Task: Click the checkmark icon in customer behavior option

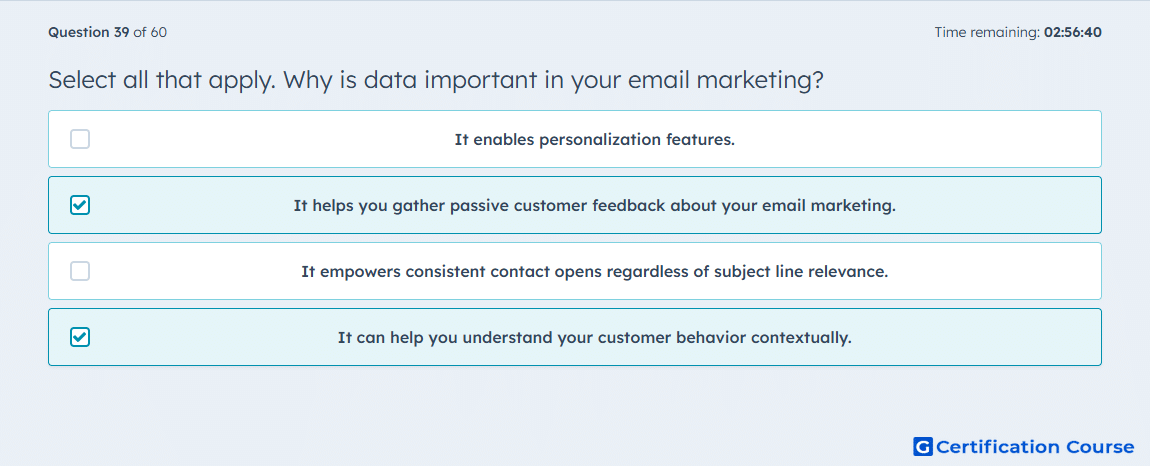Action: [80, 338]
